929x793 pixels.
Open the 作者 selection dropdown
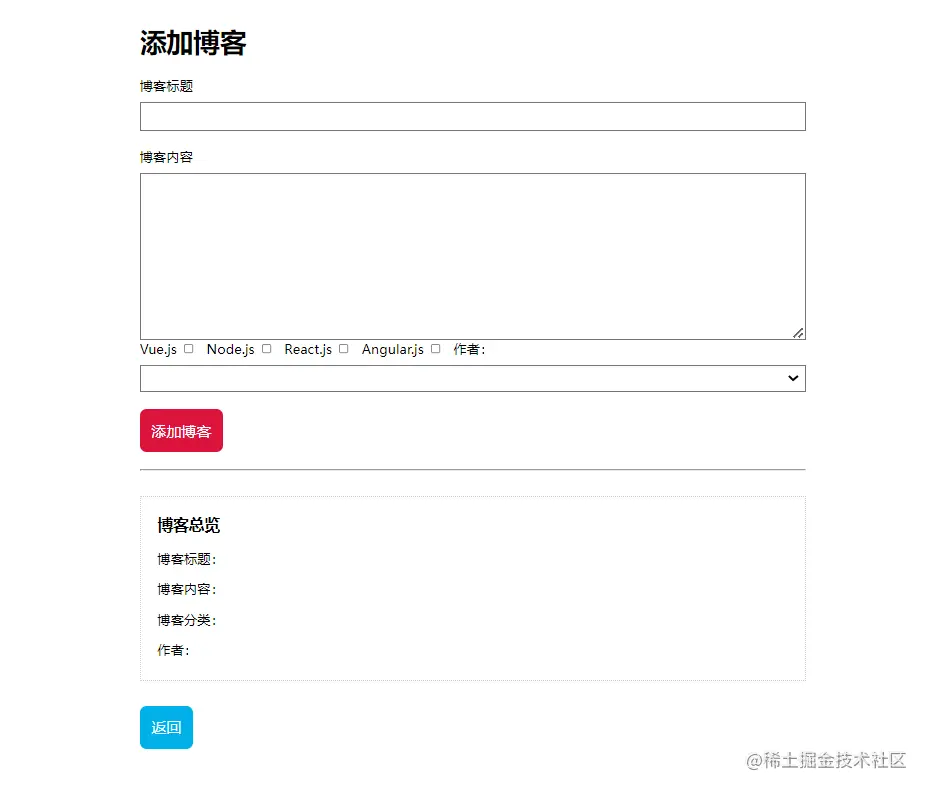(472, 378)
